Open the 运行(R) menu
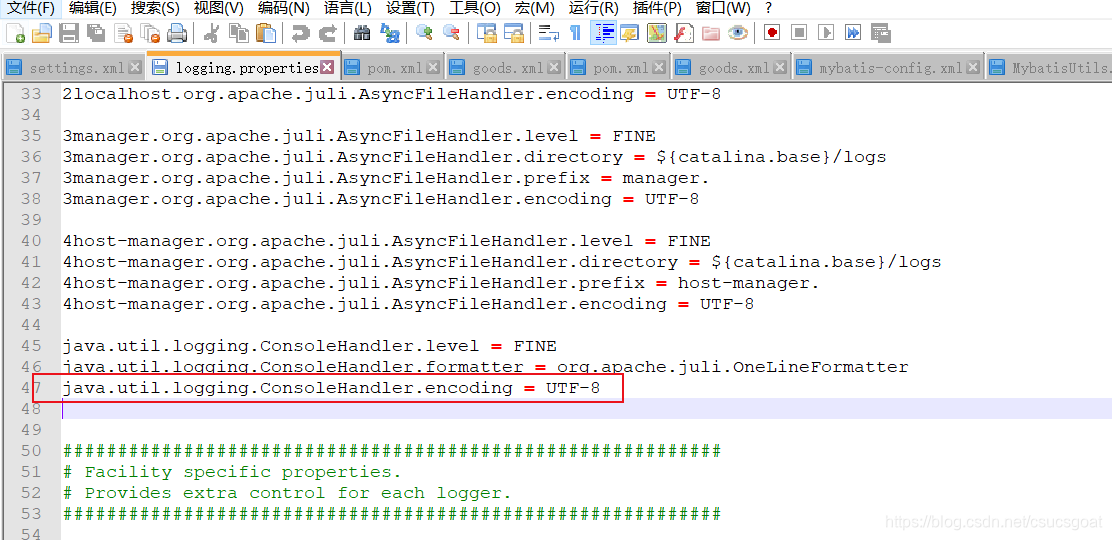Image resolution: width=1112 pixels, height=540 pixels. tap(594, 9)
